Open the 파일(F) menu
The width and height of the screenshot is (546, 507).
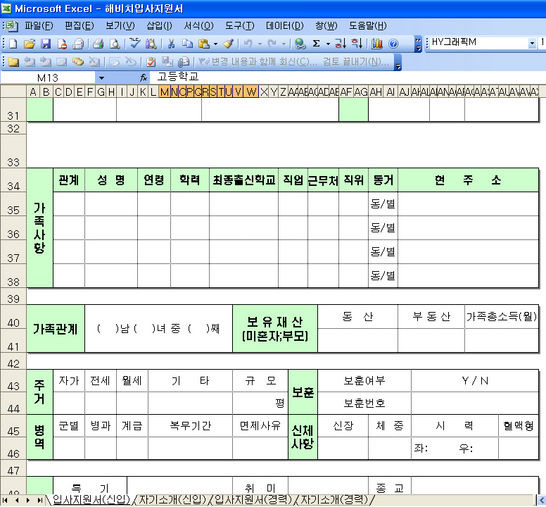(x=39, y=26)
